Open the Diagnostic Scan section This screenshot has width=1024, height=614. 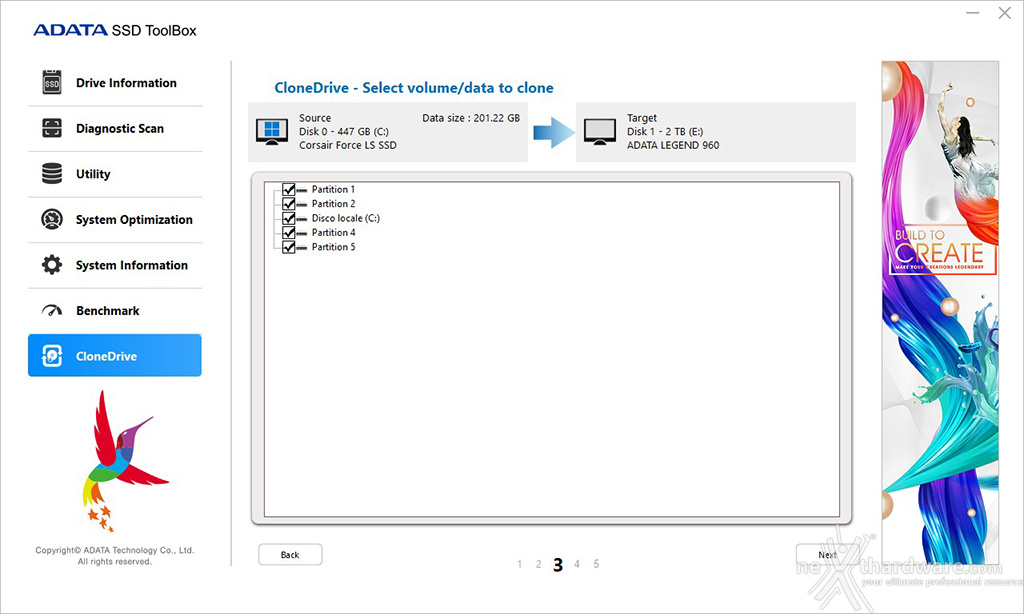(115, 129)
